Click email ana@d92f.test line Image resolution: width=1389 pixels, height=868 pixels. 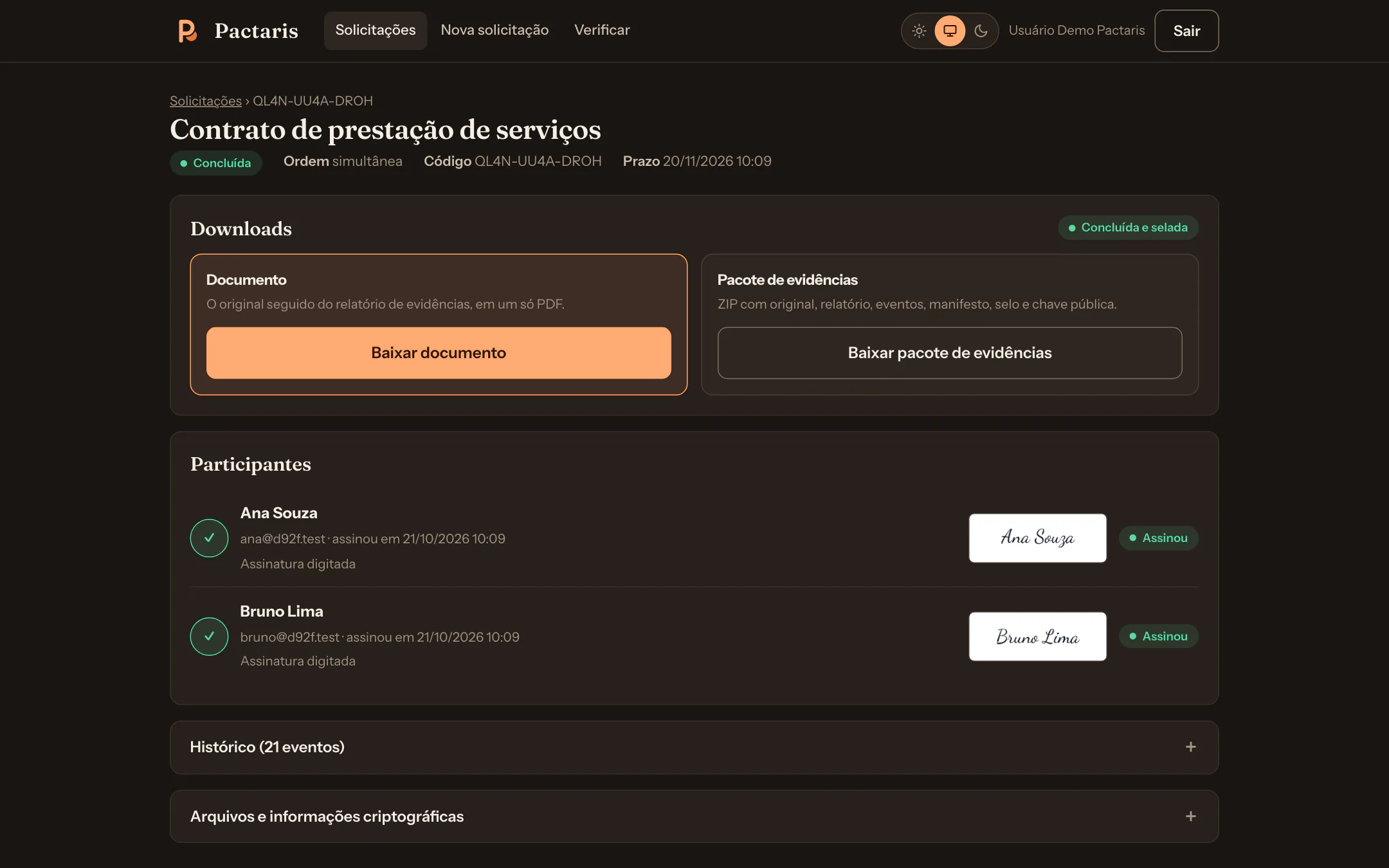373,539
